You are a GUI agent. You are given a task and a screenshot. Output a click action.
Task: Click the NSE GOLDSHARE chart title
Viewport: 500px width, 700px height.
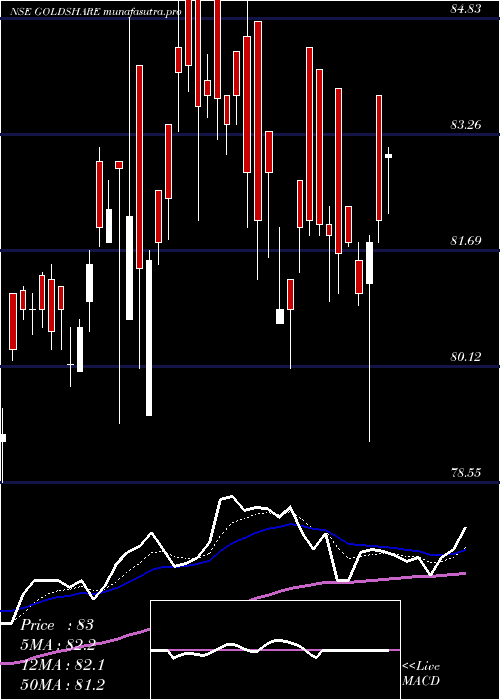pyautogui.click(x=95, y=12)
